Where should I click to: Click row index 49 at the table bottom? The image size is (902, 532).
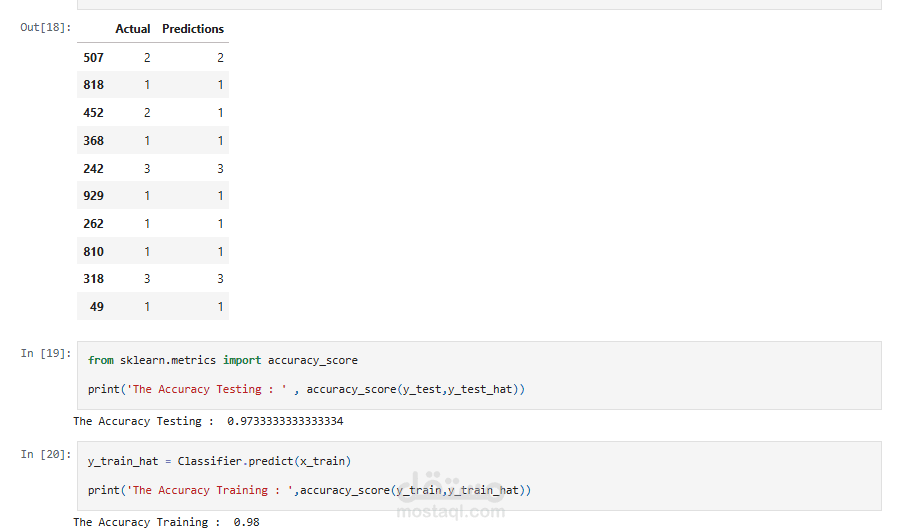(97, 307)
